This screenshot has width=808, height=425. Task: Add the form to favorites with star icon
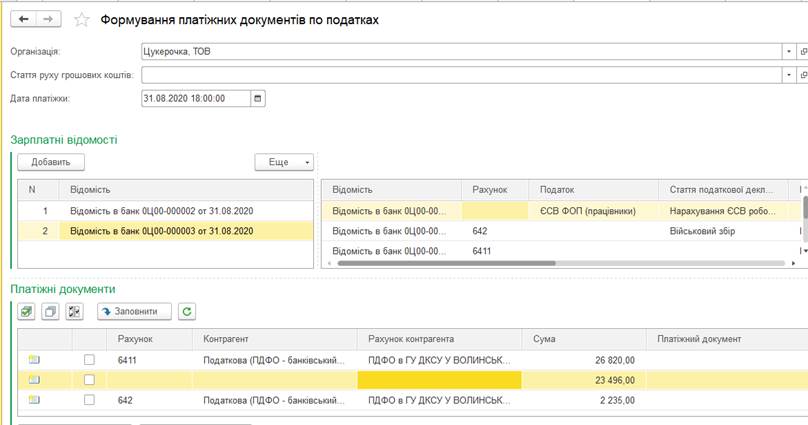click(x=81, y=20)
